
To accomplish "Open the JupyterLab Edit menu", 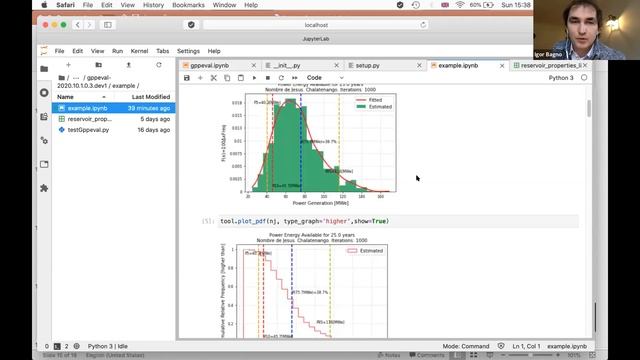I will (x=78, y=51).
